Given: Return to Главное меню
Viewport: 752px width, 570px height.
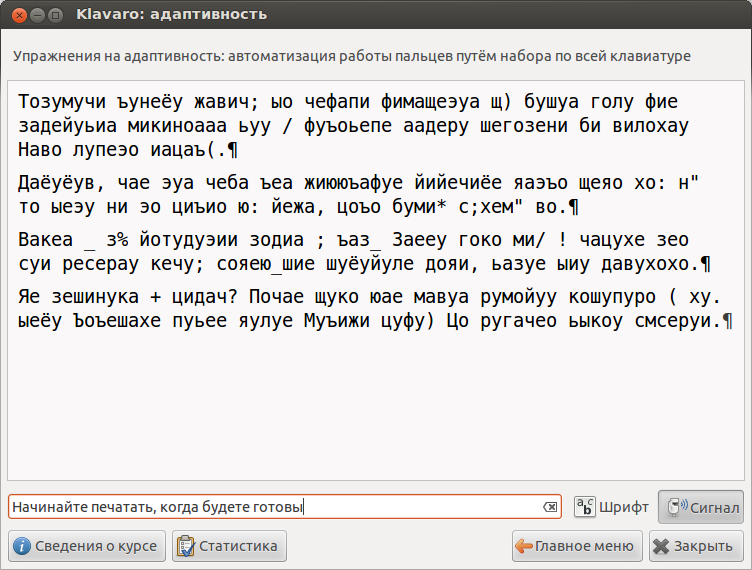Looking at the screenshot, I should (577, 546).
